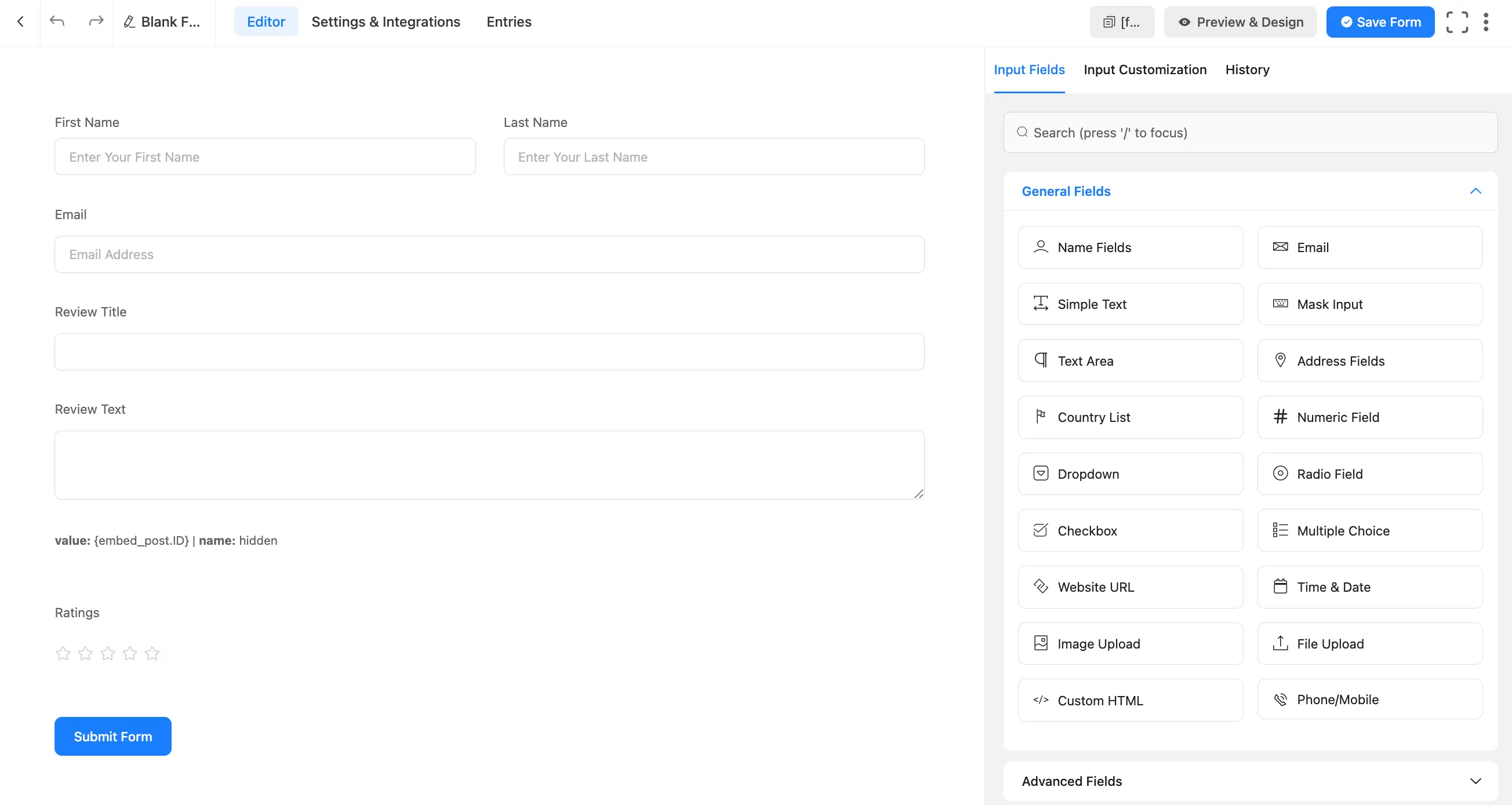Screen dimensions: 1512x805
Task: Open the three-dot options menu
Action: (1485, 21)
